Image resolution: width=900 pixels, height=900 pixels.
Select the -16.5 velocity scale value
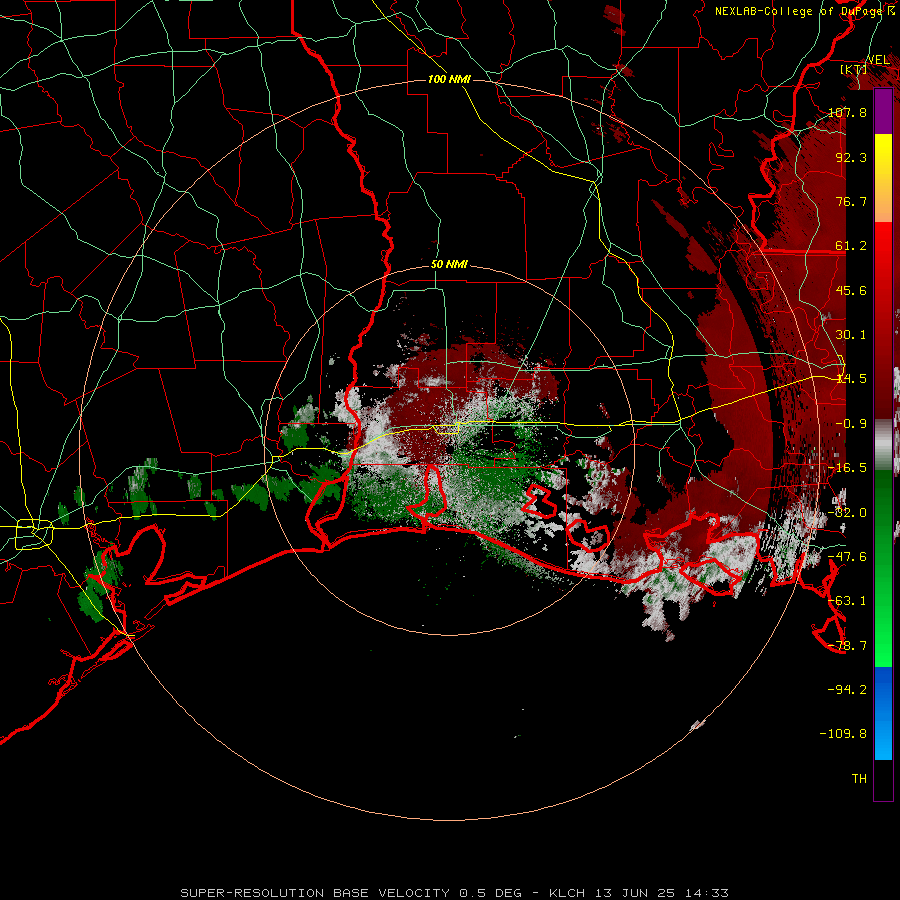tap(847, 468)
